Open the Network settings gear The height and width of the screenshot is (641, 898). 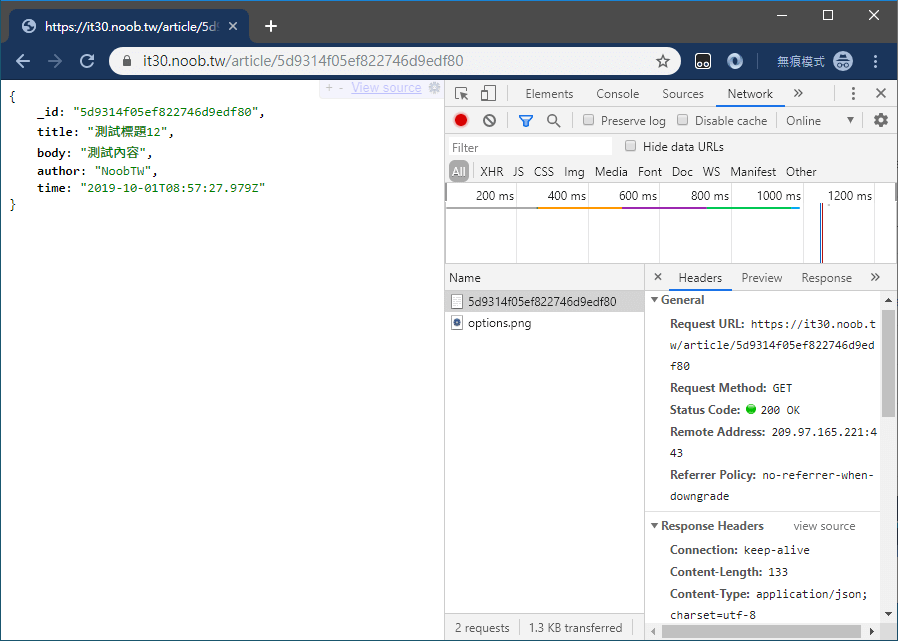(x=881, y=120)
